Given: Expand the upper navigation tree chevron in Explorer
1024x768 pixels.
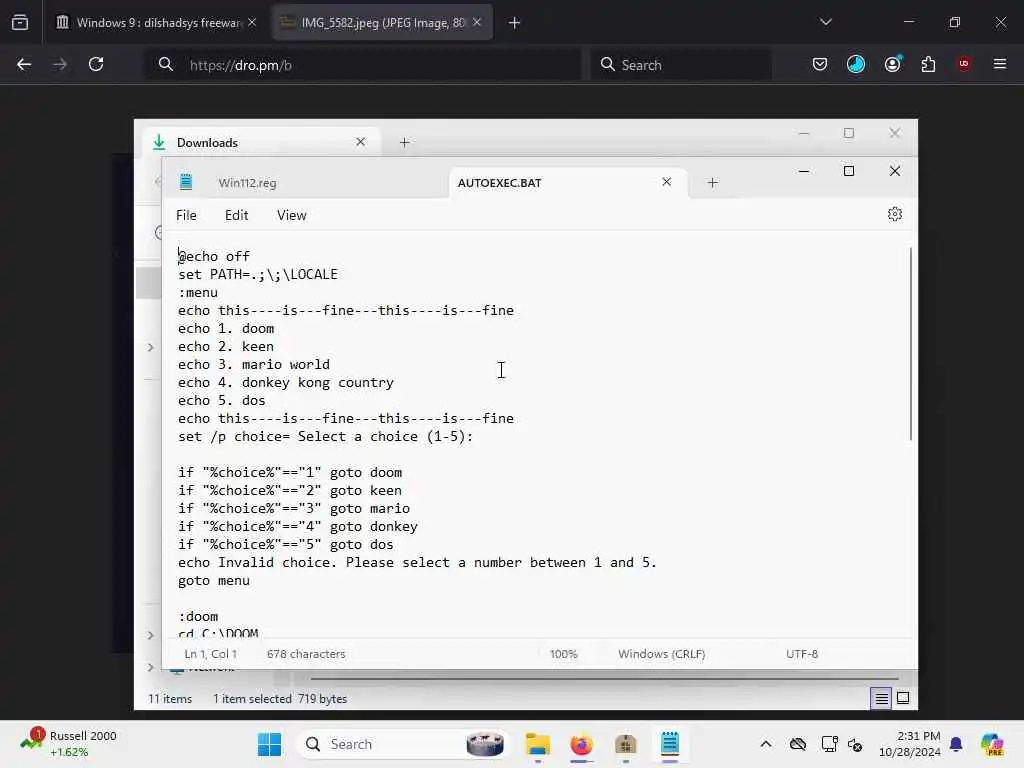Looking at the screenshot, I should coord(150,347).
